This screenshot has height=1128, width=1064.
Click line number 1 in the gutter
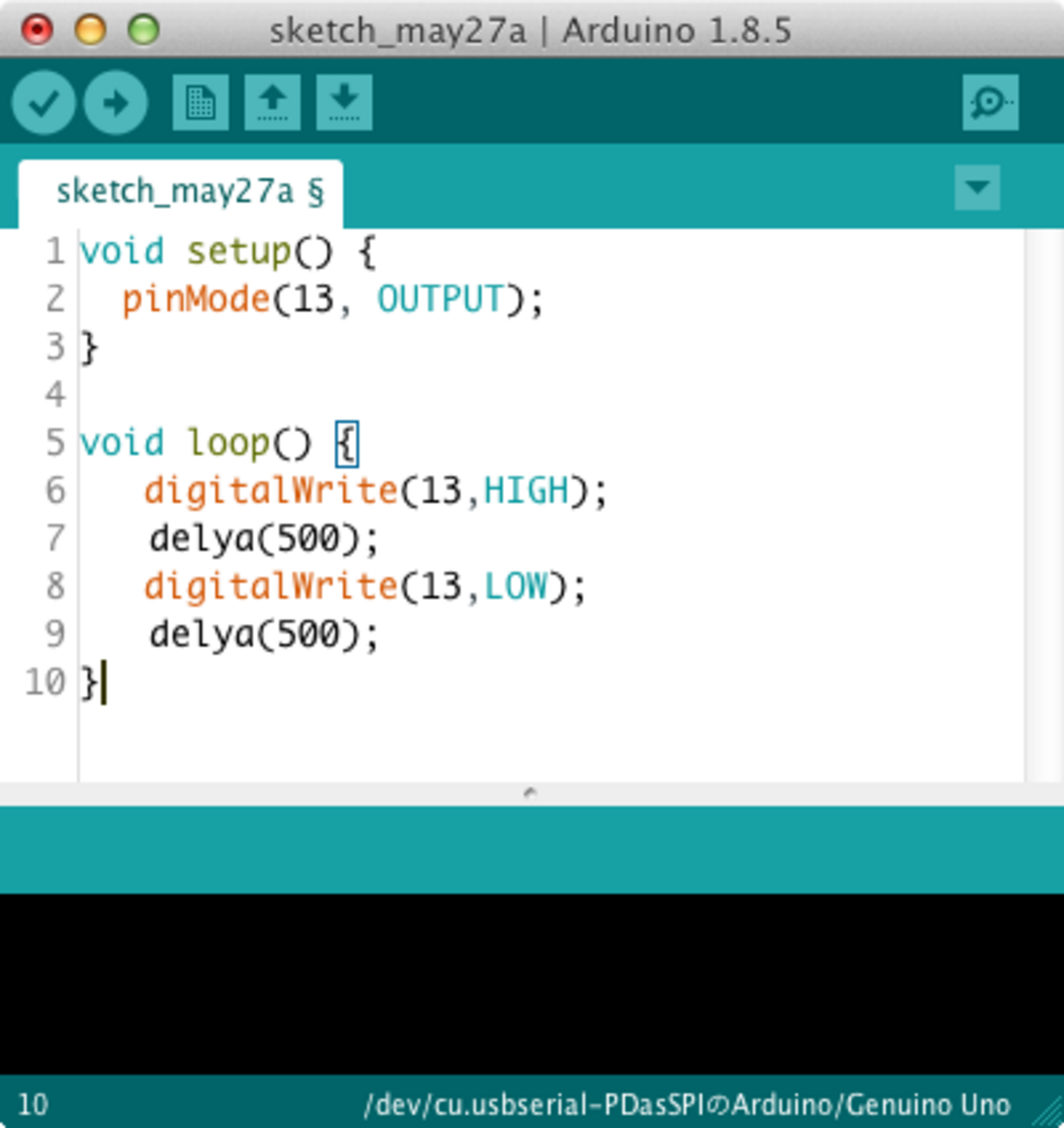pos(55,251)
